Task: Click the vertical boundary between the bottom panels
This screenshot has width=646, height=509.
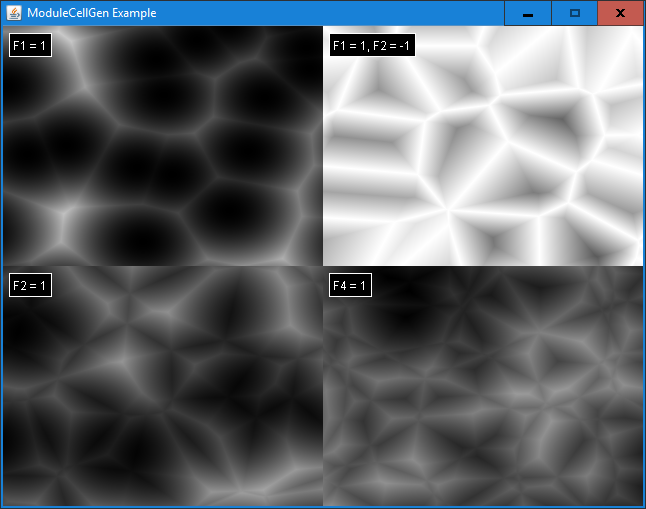Action: click(x=323, y=390)
